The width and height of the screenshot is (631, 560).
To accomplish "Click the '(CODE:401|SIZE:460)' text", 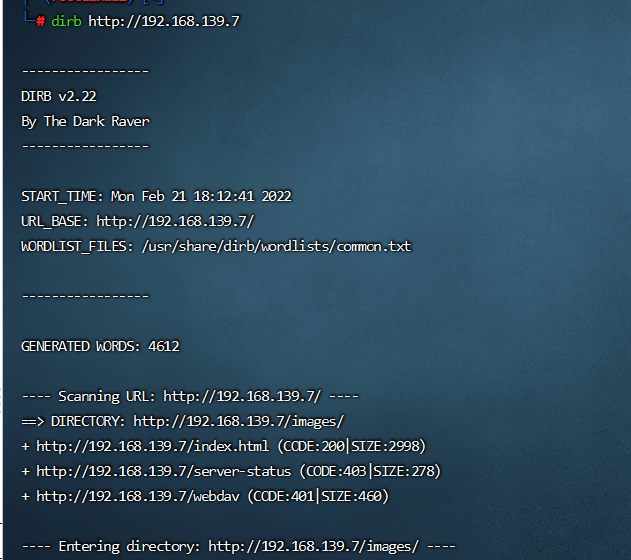I will tap(318, 496).
